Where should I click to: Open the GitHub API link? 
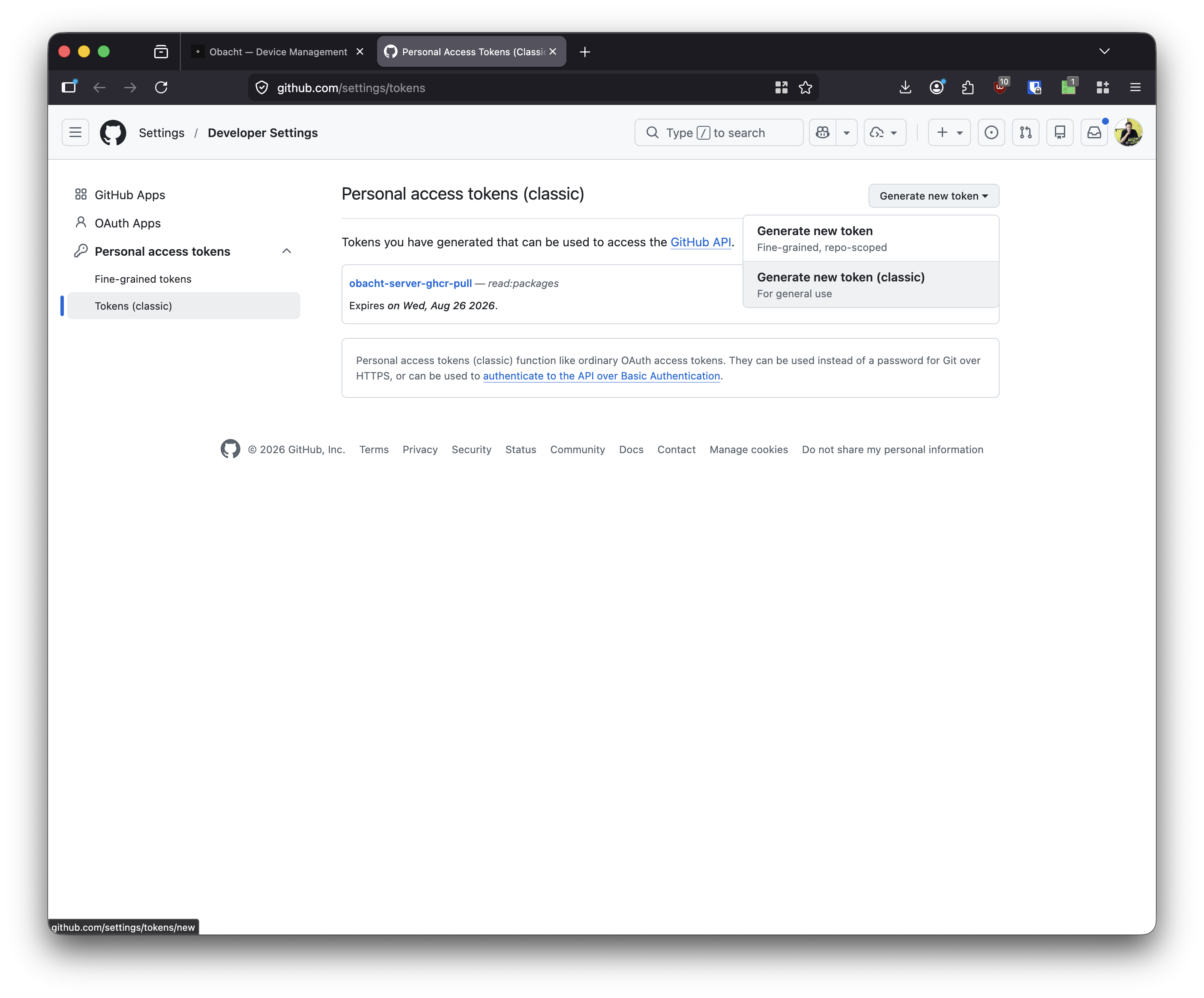(x=701, y=242)
